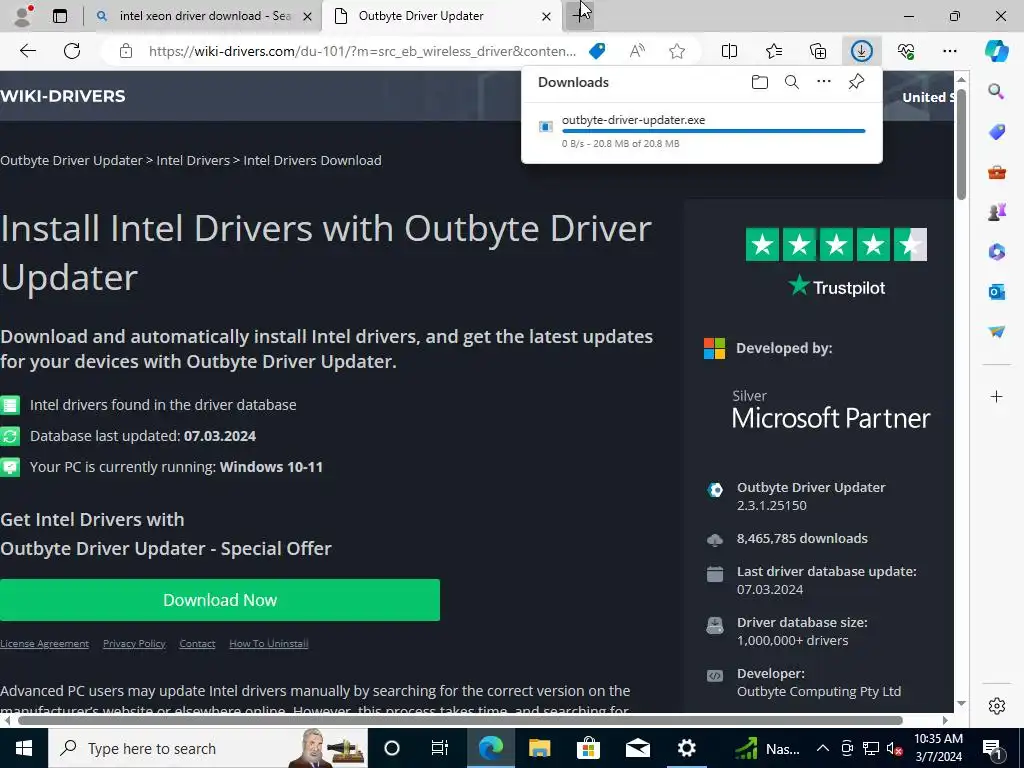Open Settings gear on taskbar
1024x768 pixels.
pos(686,748)
